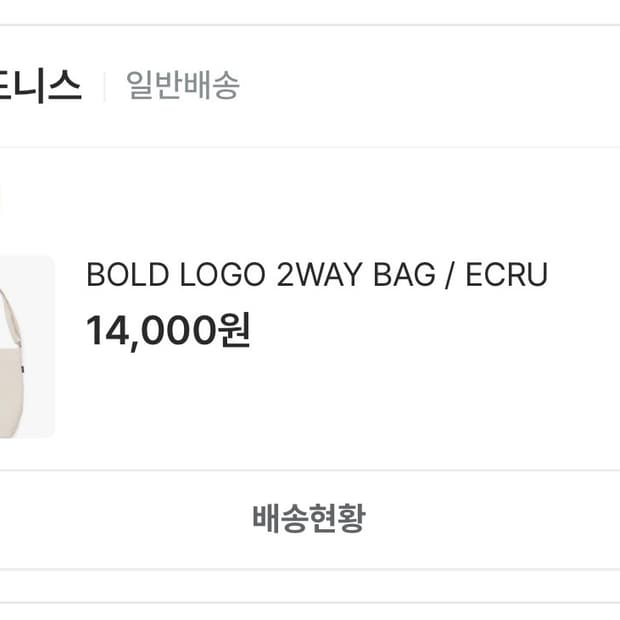Tap the bag image beside the product name

[25, 346]
